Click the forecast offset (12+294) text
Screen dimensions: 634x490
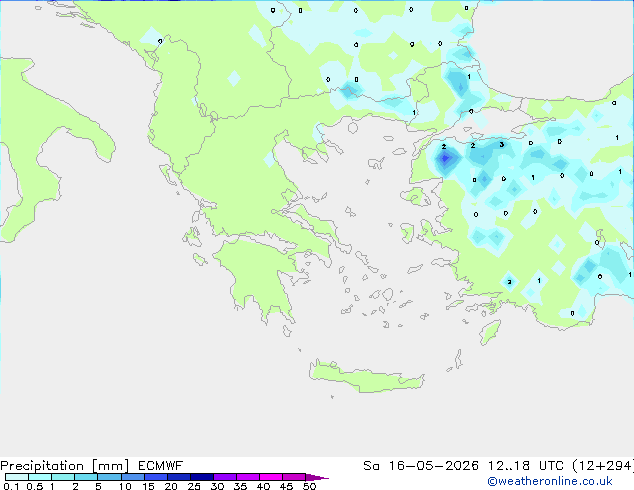(603, 466)
